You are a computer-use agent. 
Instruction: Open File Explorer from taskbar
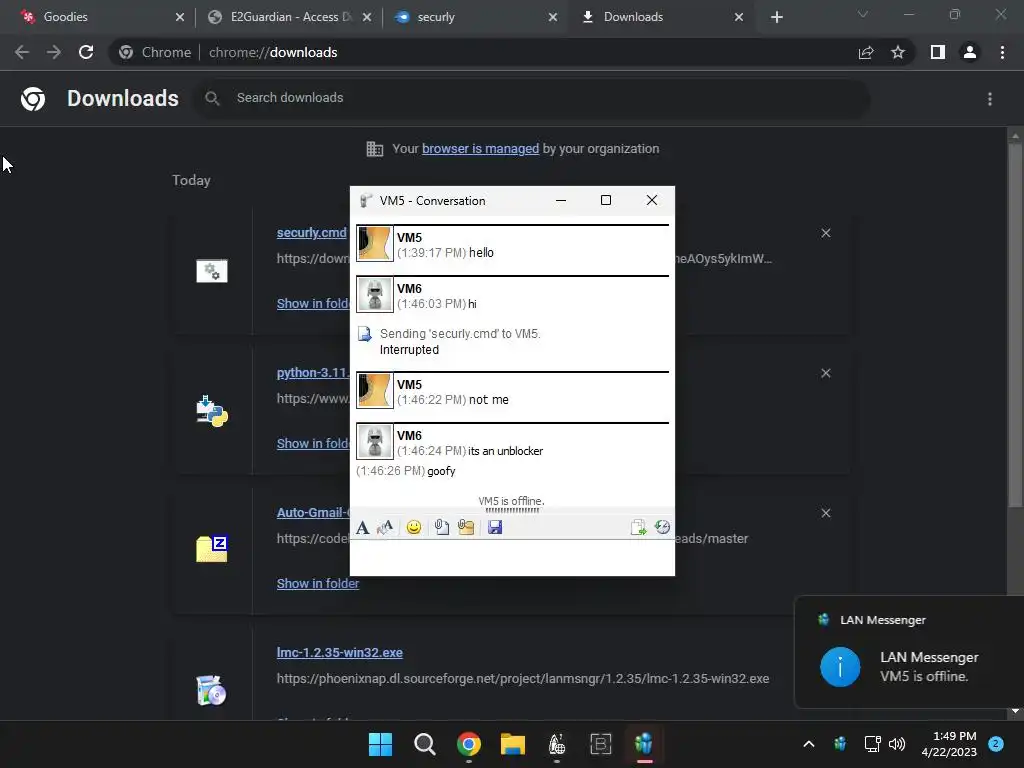click(x=513, y=744)
